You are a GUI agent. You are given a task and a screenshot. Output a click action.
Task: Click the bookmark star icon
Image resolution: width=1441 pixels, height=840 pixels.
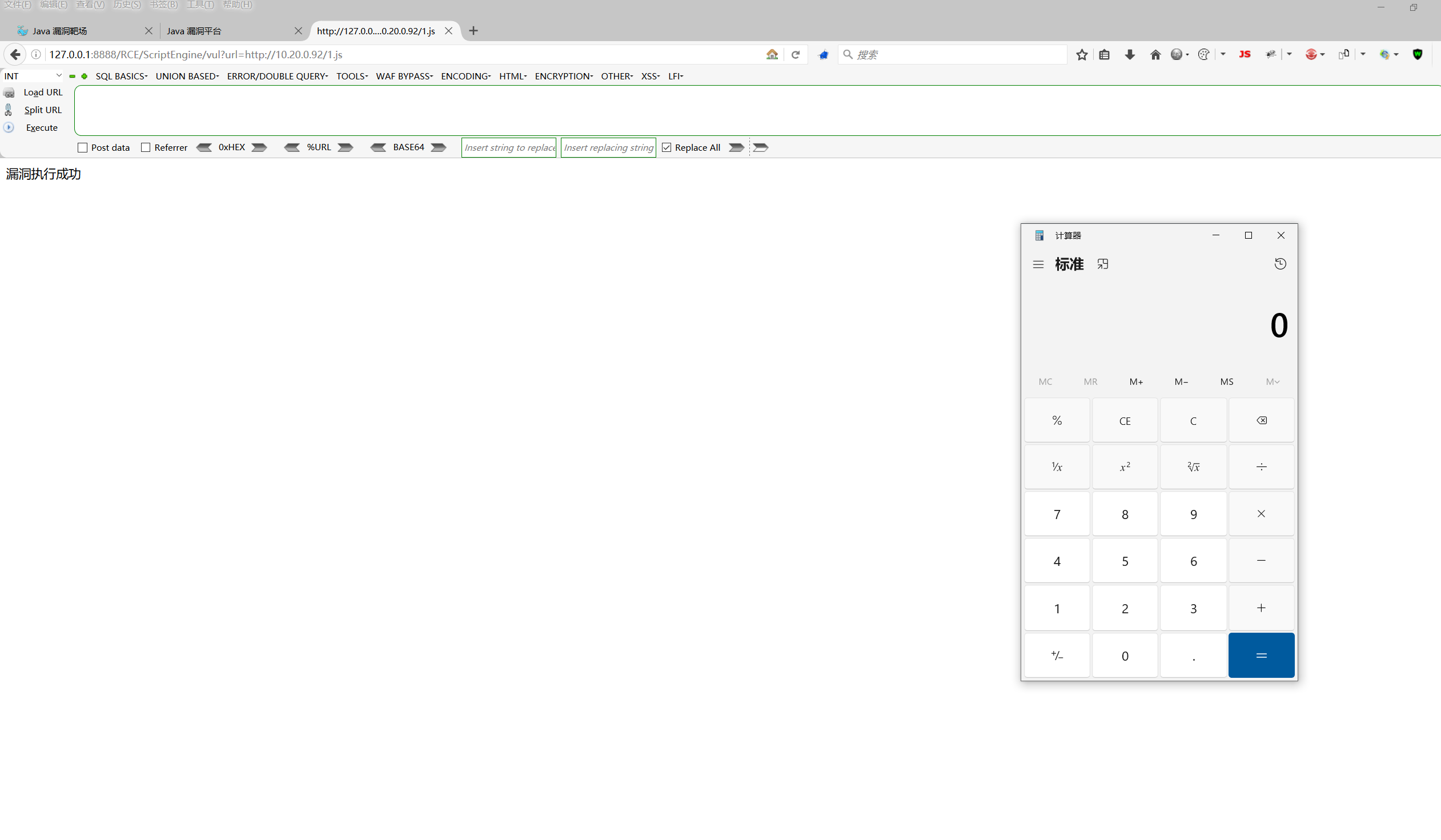(x=1081, y=55)
